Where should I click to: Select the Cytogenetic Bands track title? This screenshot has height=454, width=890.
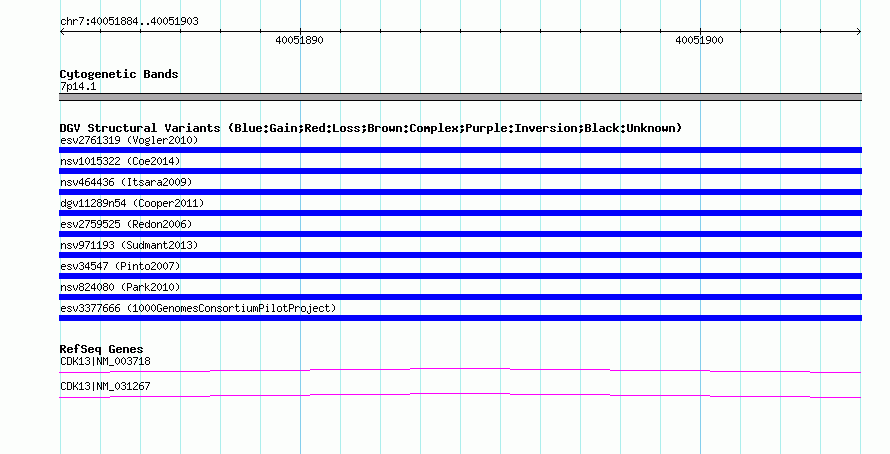click(x=119, y=74)
